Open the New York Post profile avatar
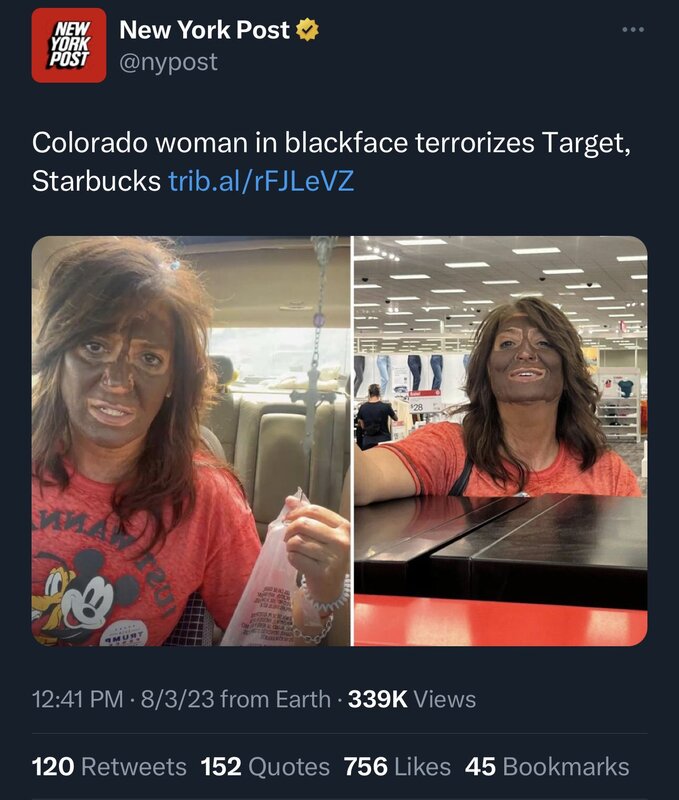The image size is (679, 800). click(x=69, y=45)
